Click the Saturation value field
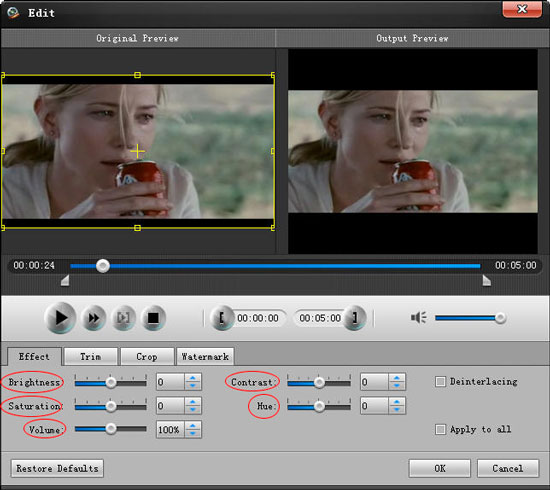Screen dimensions: 550x490 click(x=170, y=406)
